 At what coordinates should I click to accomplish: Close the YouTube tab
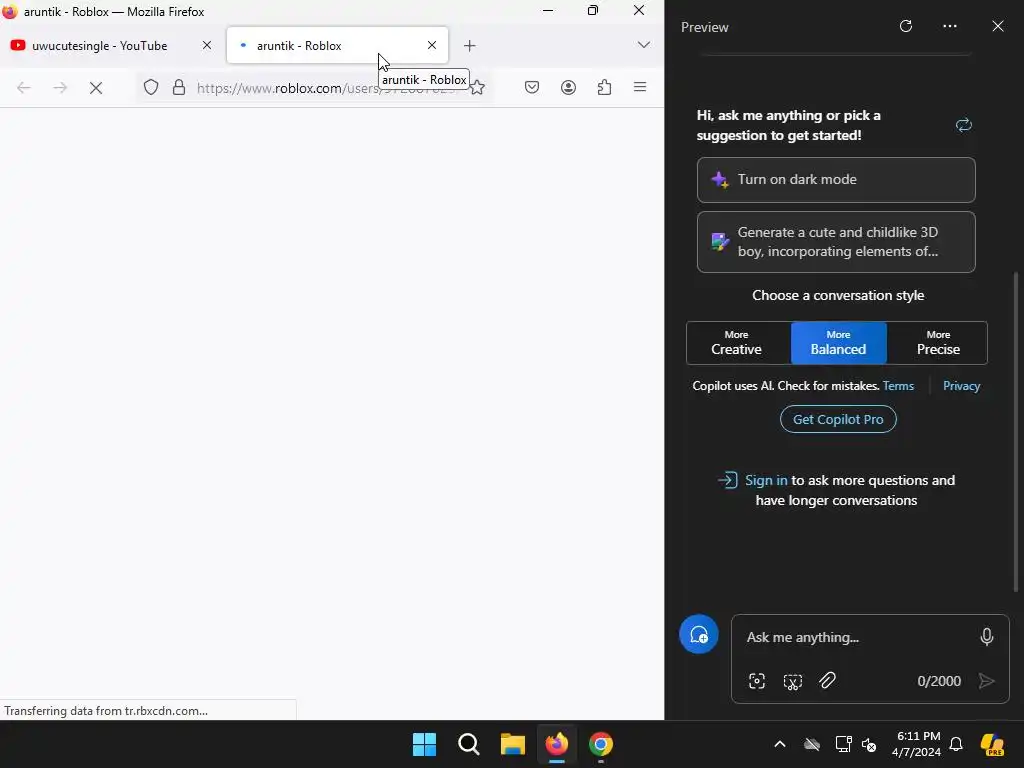pos(207,45)
